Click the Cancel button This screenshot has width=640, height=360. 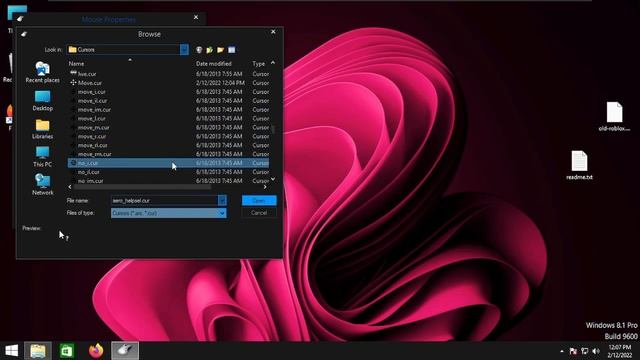pos(259,213)
